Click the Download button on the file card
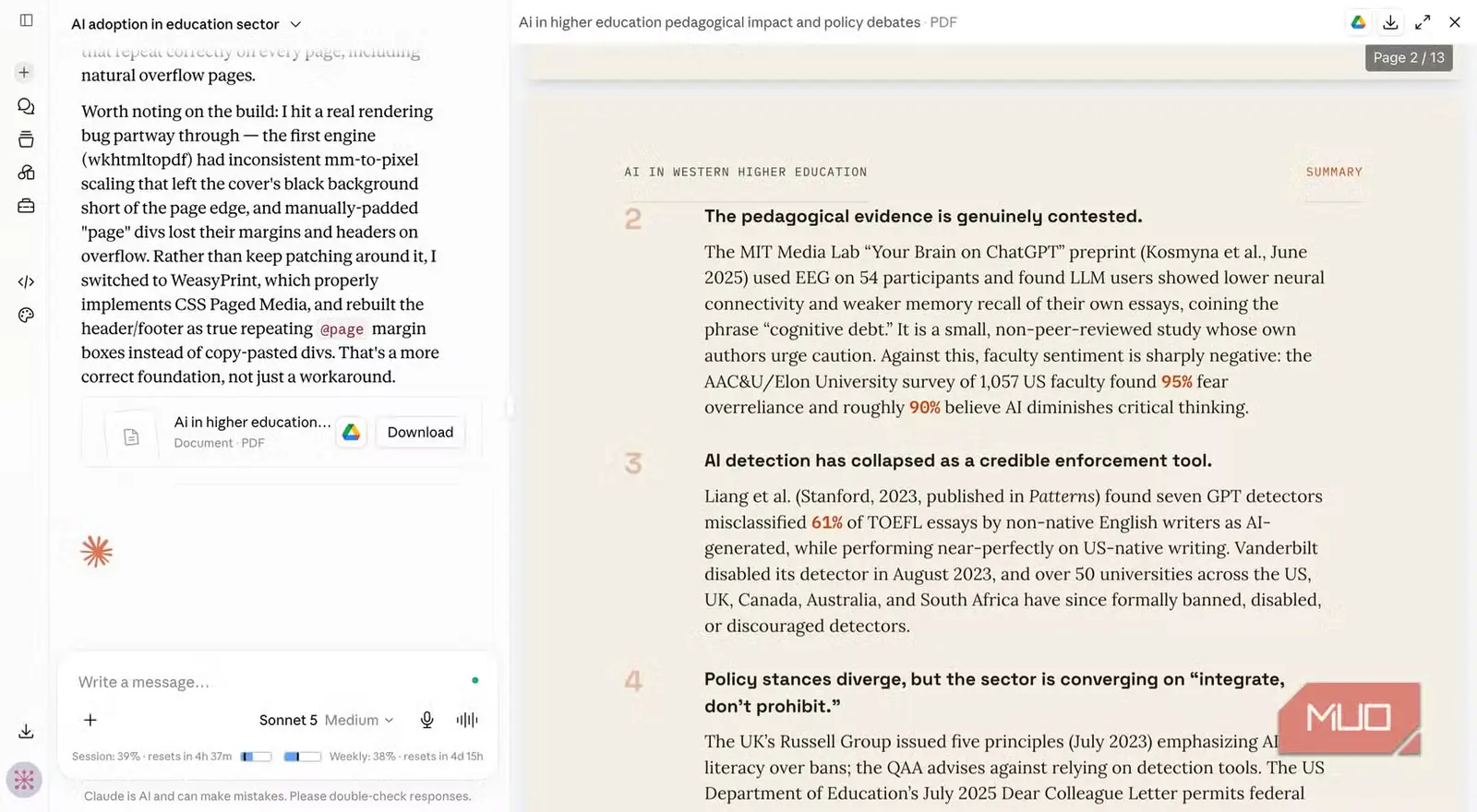This screenshot has width=1477, height=812. pyautogui.click(x=420, y=432)
